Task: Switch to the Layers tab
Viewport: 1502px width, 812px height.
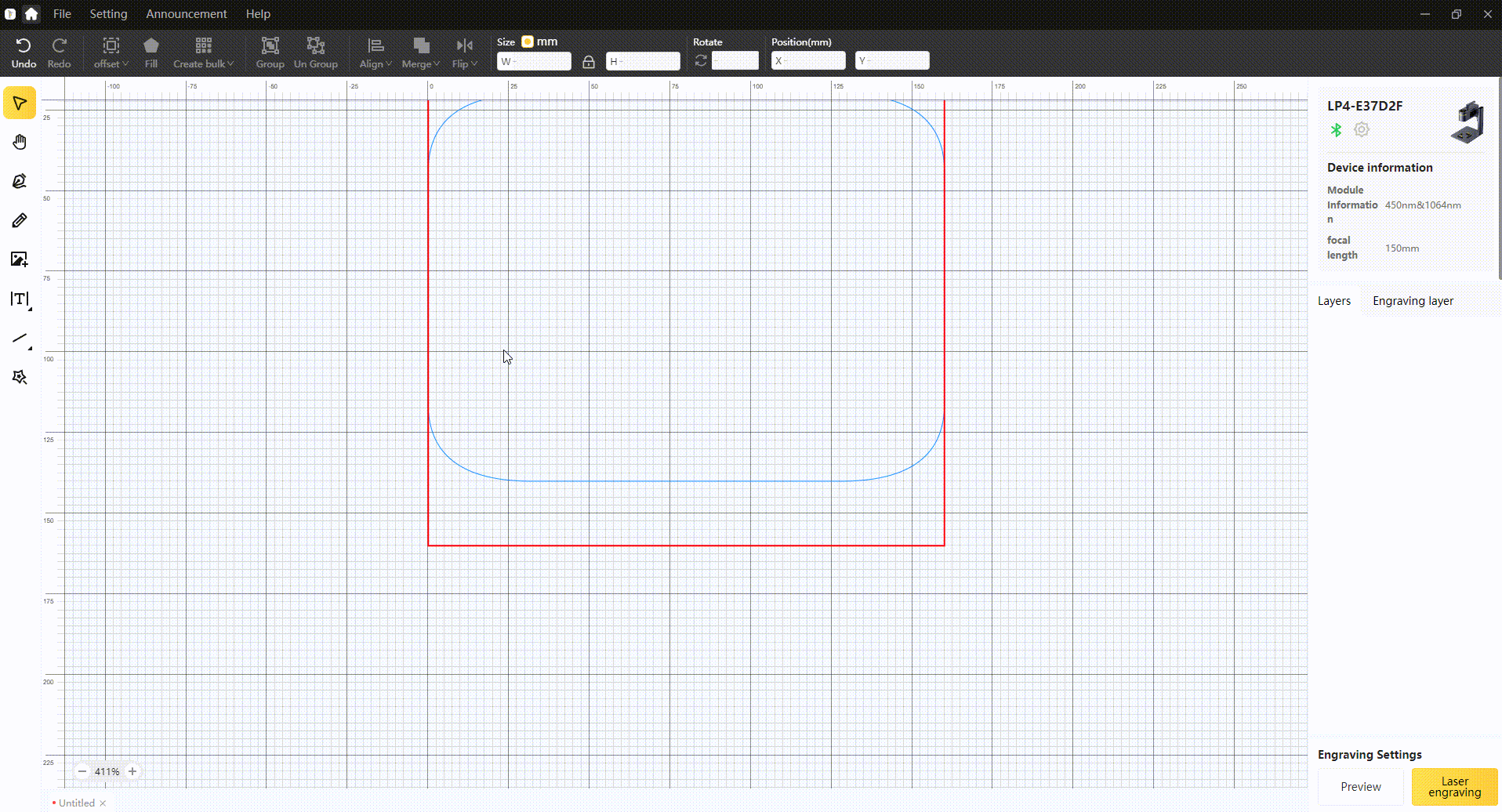Action: (1334, 301)
